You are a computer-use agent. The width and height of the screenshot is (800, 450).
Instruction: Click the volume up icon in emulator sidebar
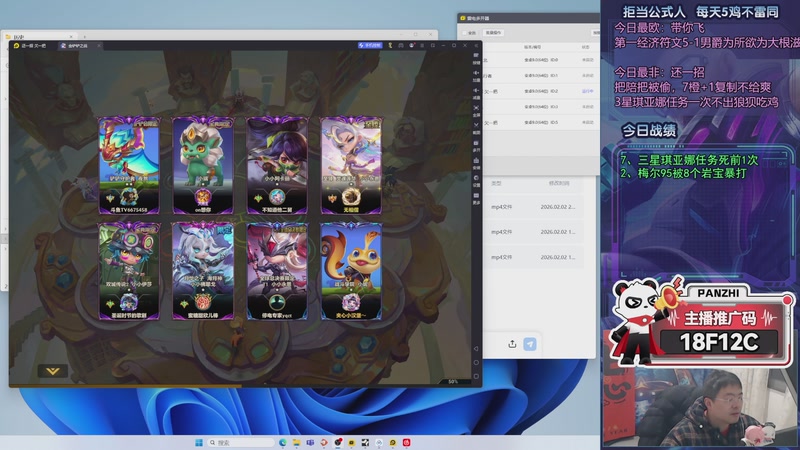pyautogui.click(x=476, y=74)
